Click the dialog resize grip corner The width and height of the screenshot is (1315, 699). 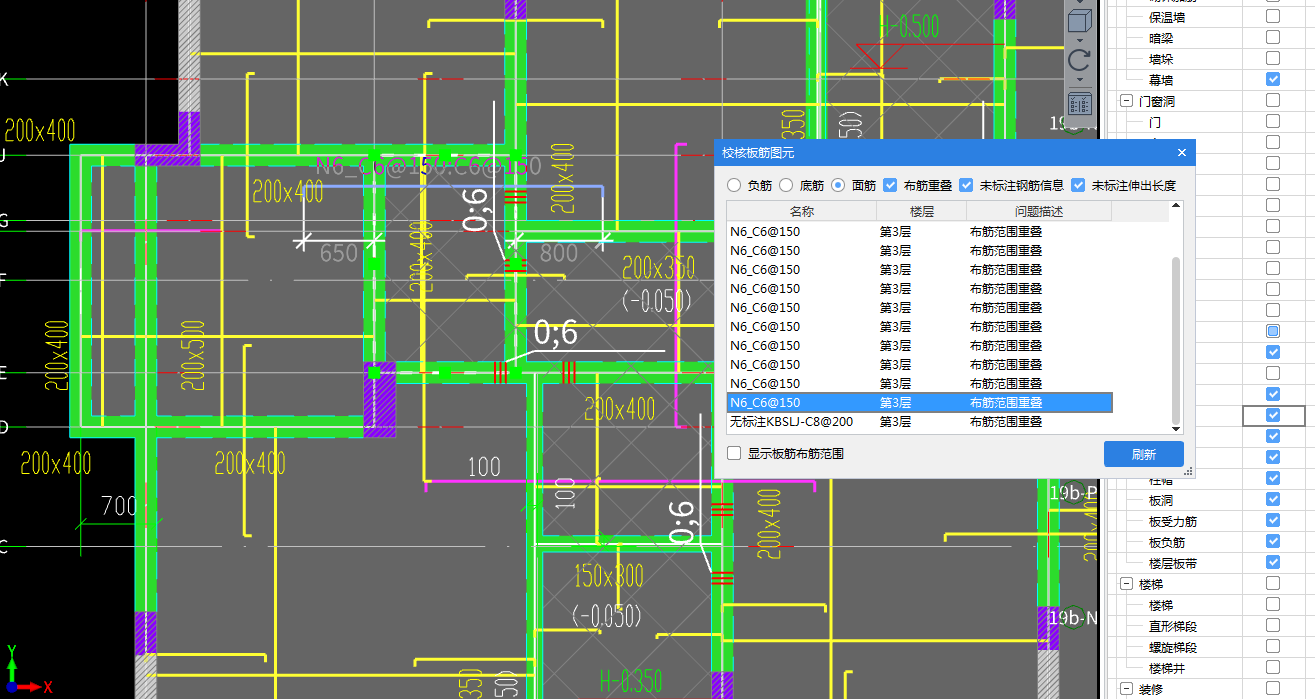pyautogui.click(x=1188, y=472)
